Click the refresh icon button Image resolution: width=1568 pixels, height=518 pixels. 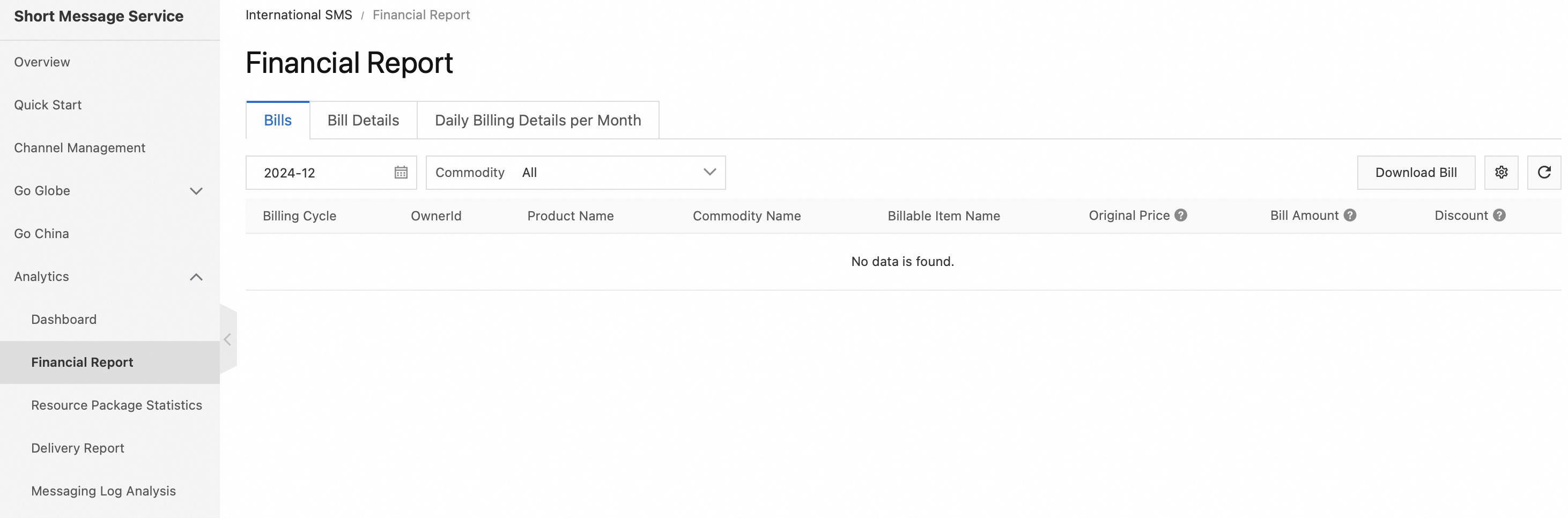(1544, 172)
